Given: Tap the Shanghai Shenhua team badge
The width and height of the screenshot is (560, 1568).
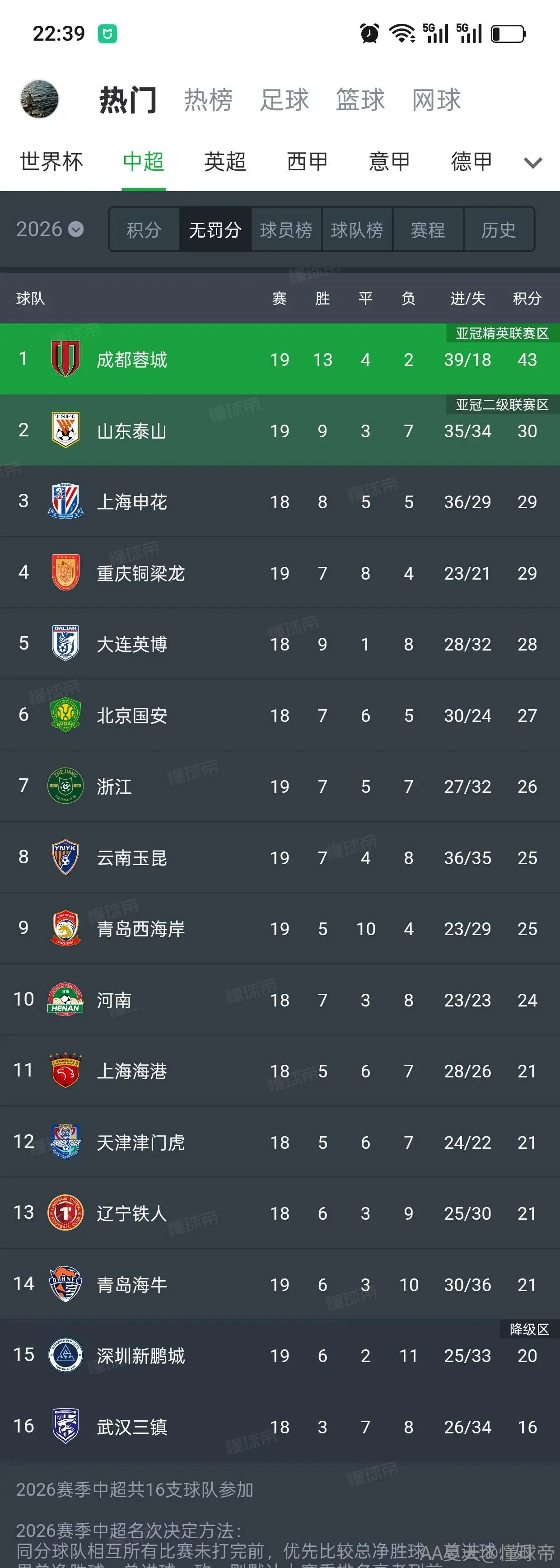Looking at the screenshot, I should (x=65, y=501).
